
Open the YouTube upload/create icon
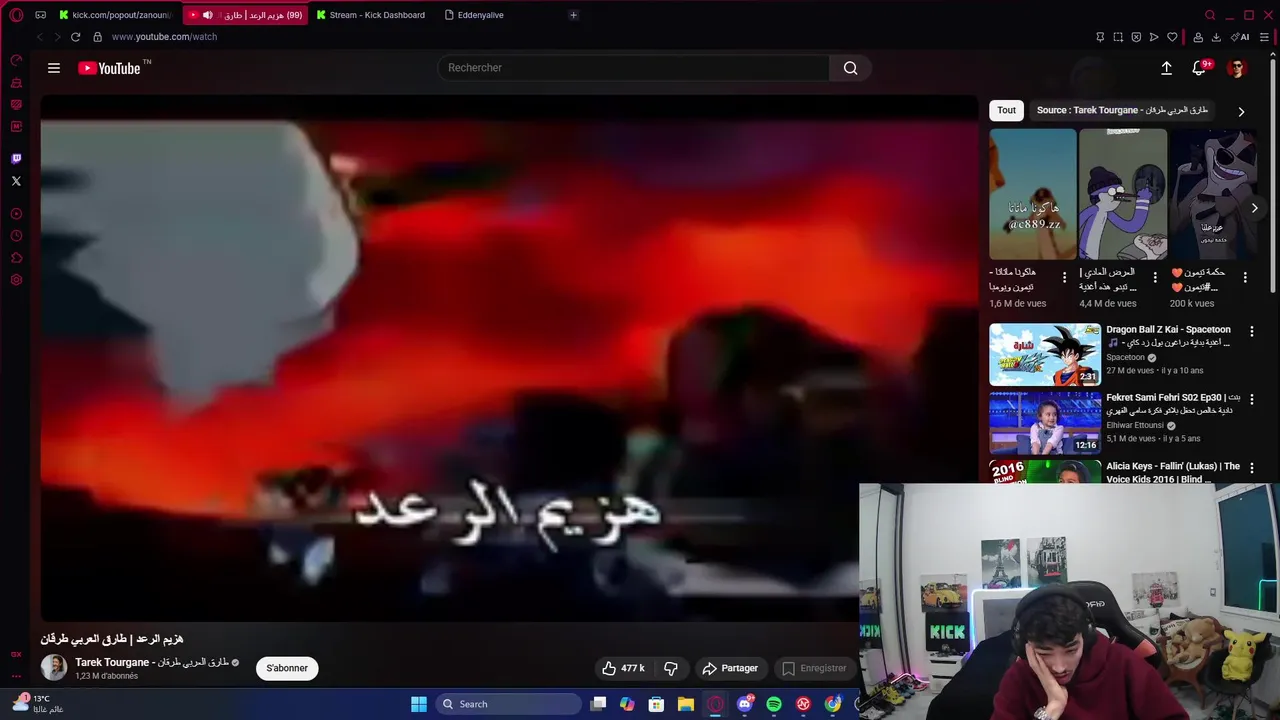click(x=1166, y=68)
